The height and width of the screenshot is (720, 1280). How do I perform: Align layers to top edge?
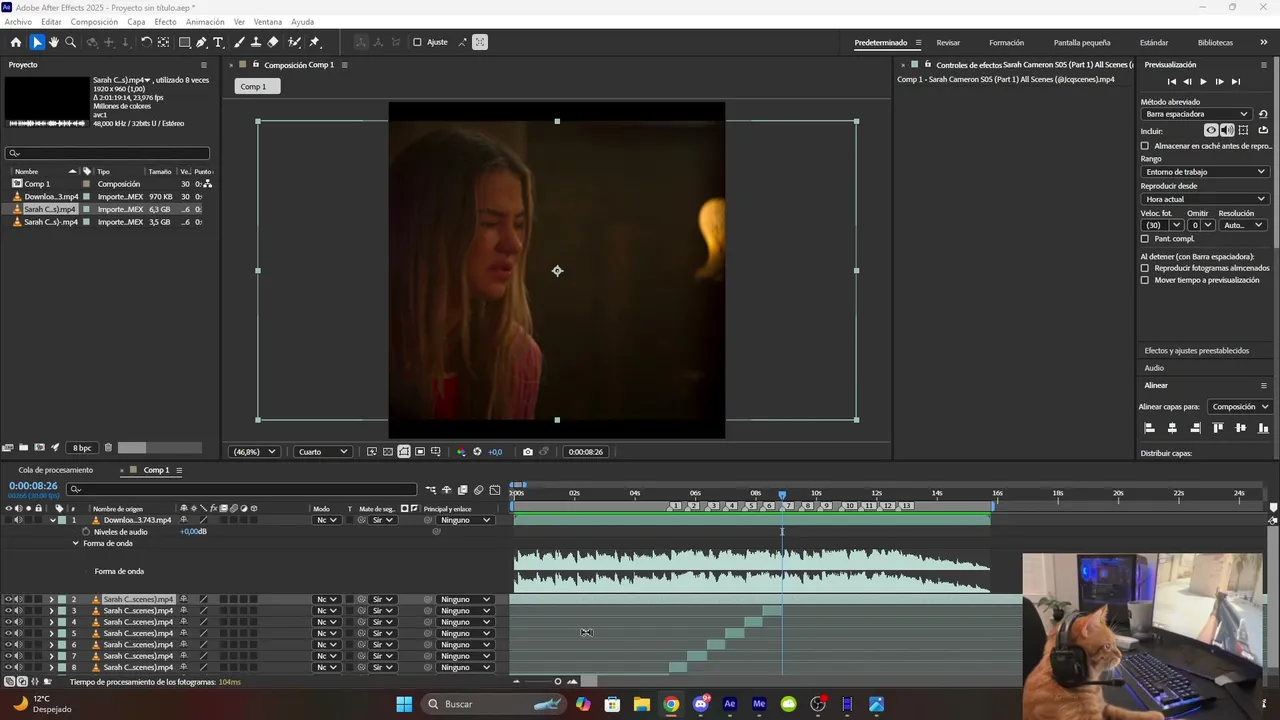click(1218, 428)
